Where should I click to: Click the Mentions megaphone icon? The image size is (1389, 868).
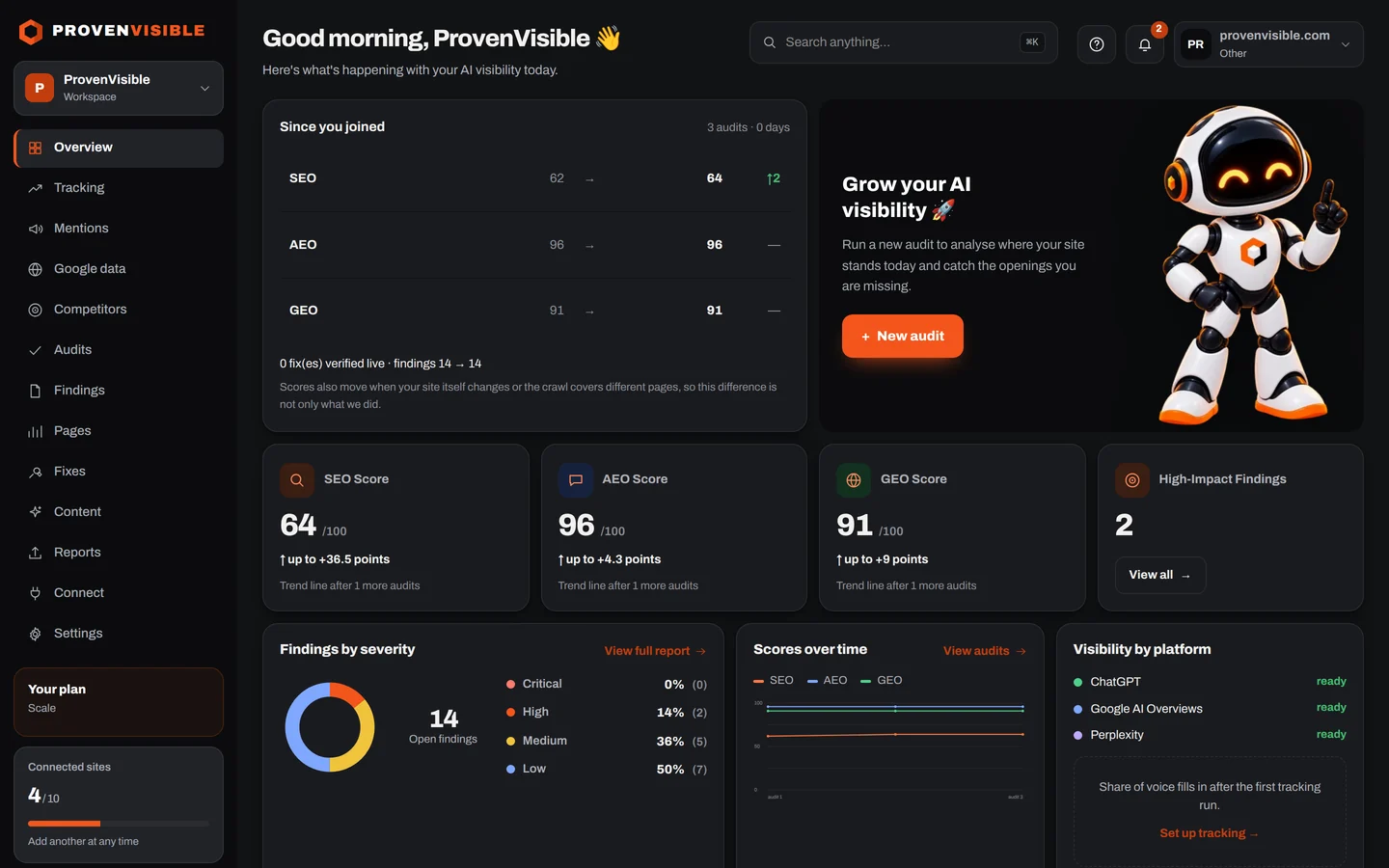tap(36, 229)
